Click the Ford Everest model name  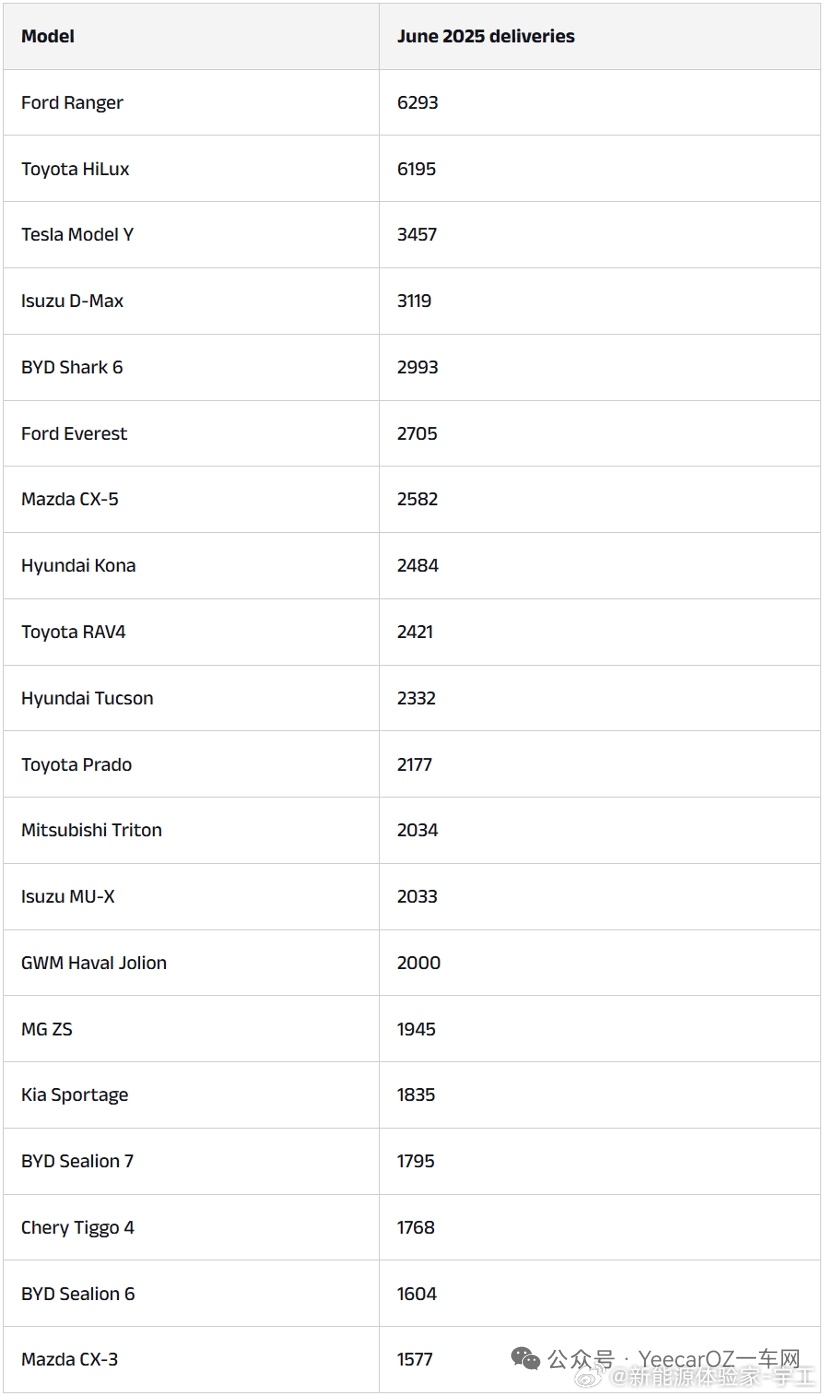[x=74, y=434]
